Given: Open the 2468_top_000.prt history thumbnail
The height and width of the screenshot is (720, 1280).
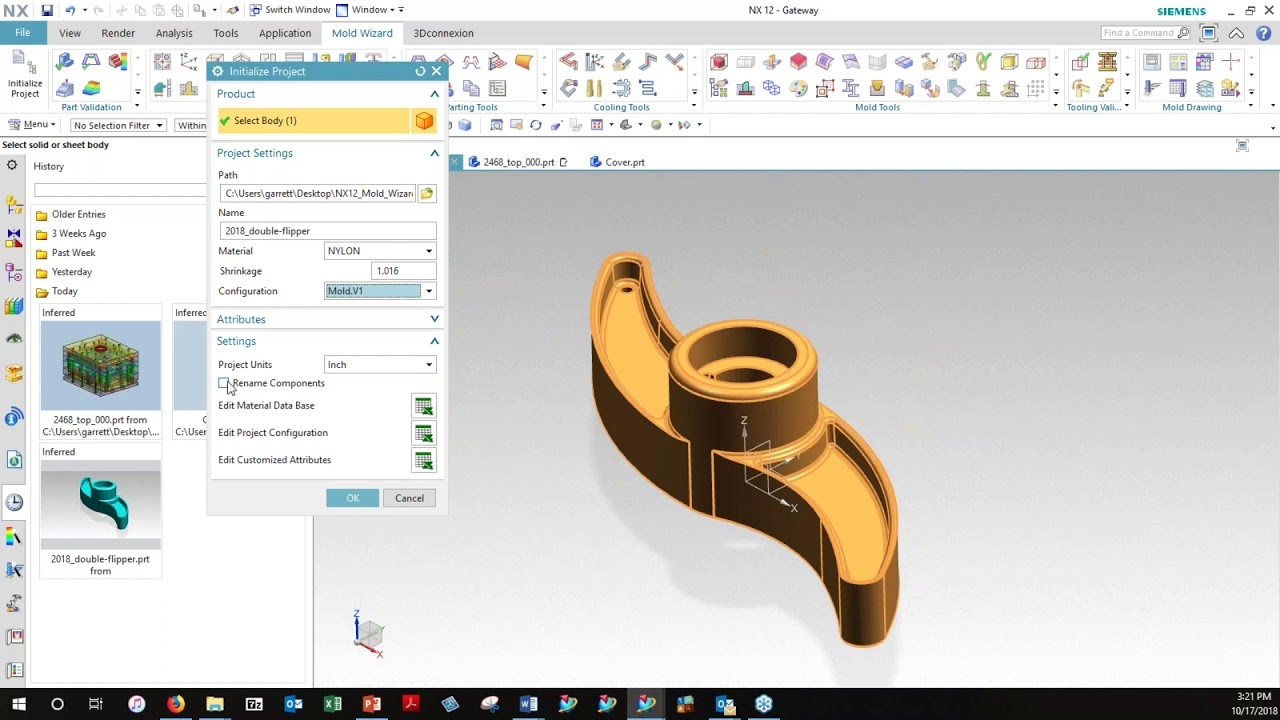Looking at the screenshot, I should 100,366.
